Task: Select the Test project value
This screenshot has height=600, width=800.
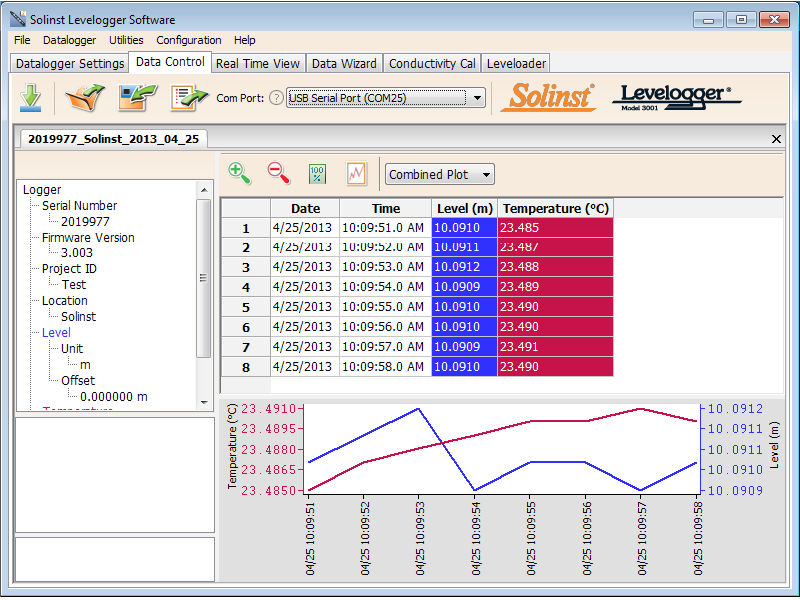Action: click(73, 285)
